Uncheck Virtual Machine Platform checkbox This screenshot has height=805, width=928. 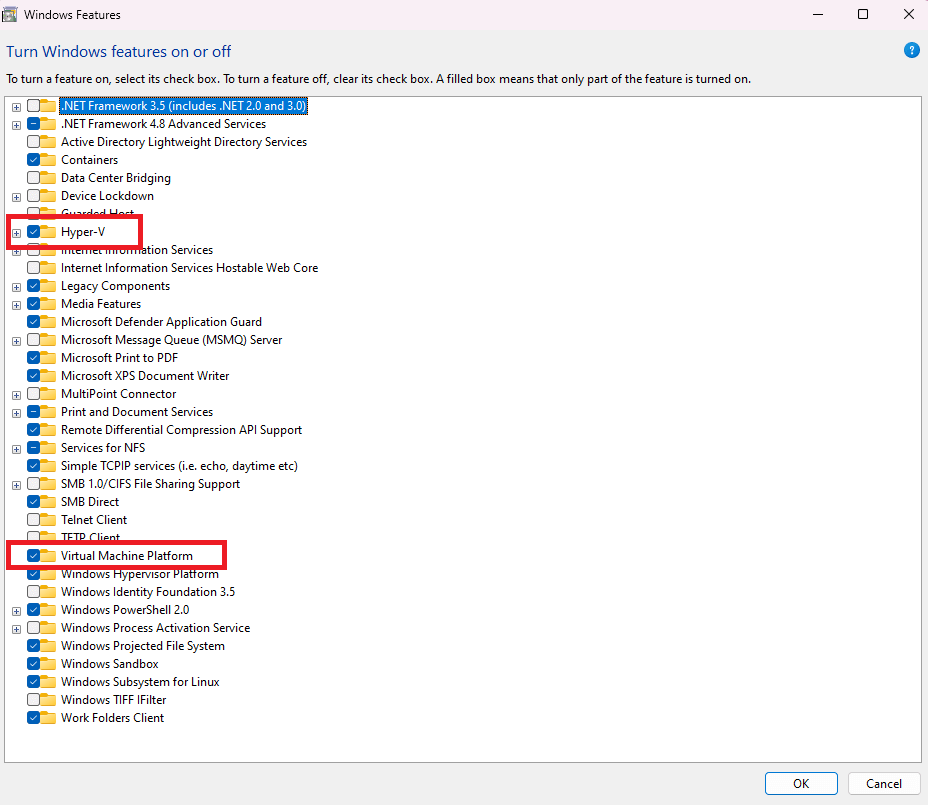(34, 556)
